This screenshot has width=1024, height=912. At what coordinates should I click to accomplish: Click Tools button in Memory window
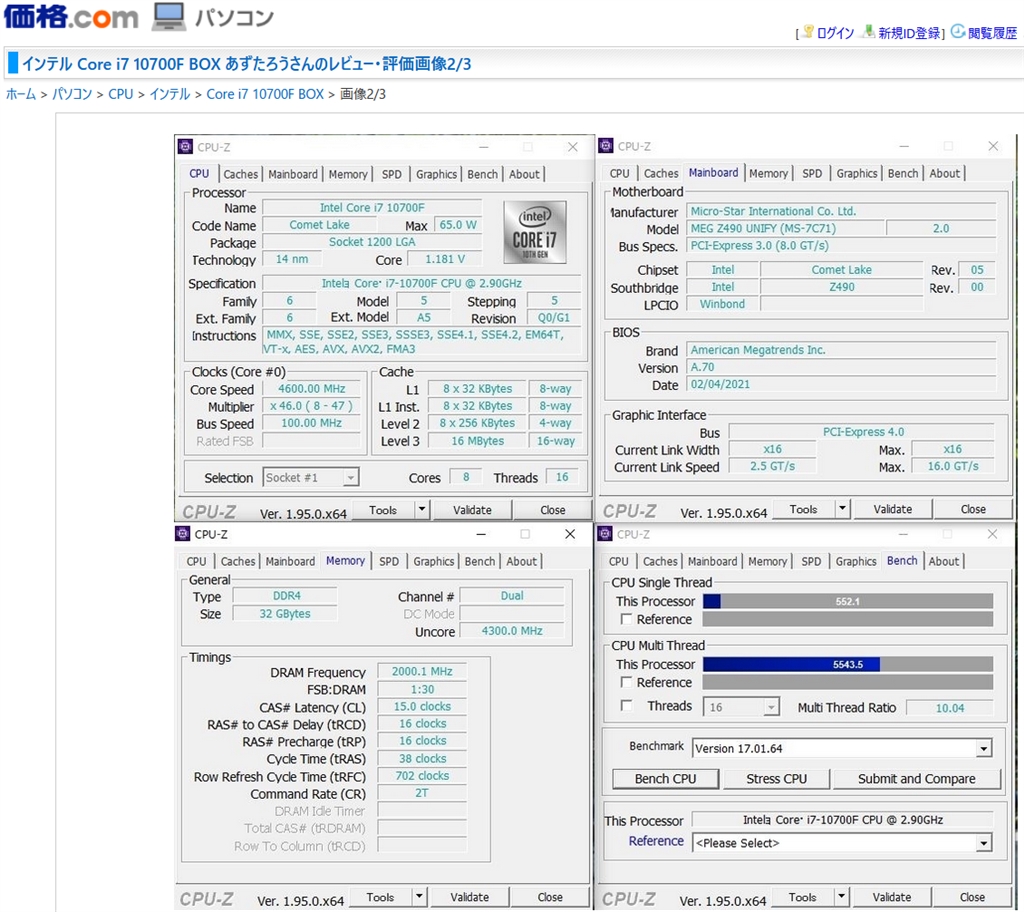(x=380, y=897)
